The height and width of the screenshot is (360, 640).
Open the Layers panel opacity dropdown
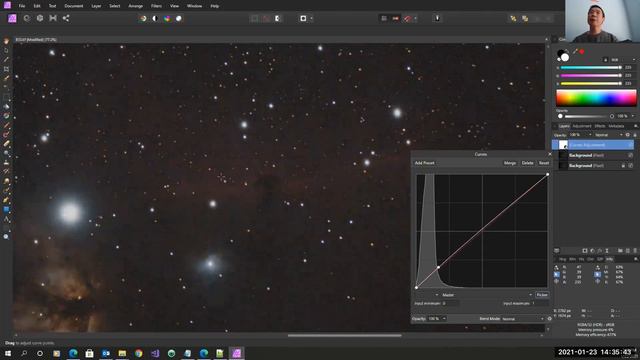pyautogui.click(x=590, y=135)
